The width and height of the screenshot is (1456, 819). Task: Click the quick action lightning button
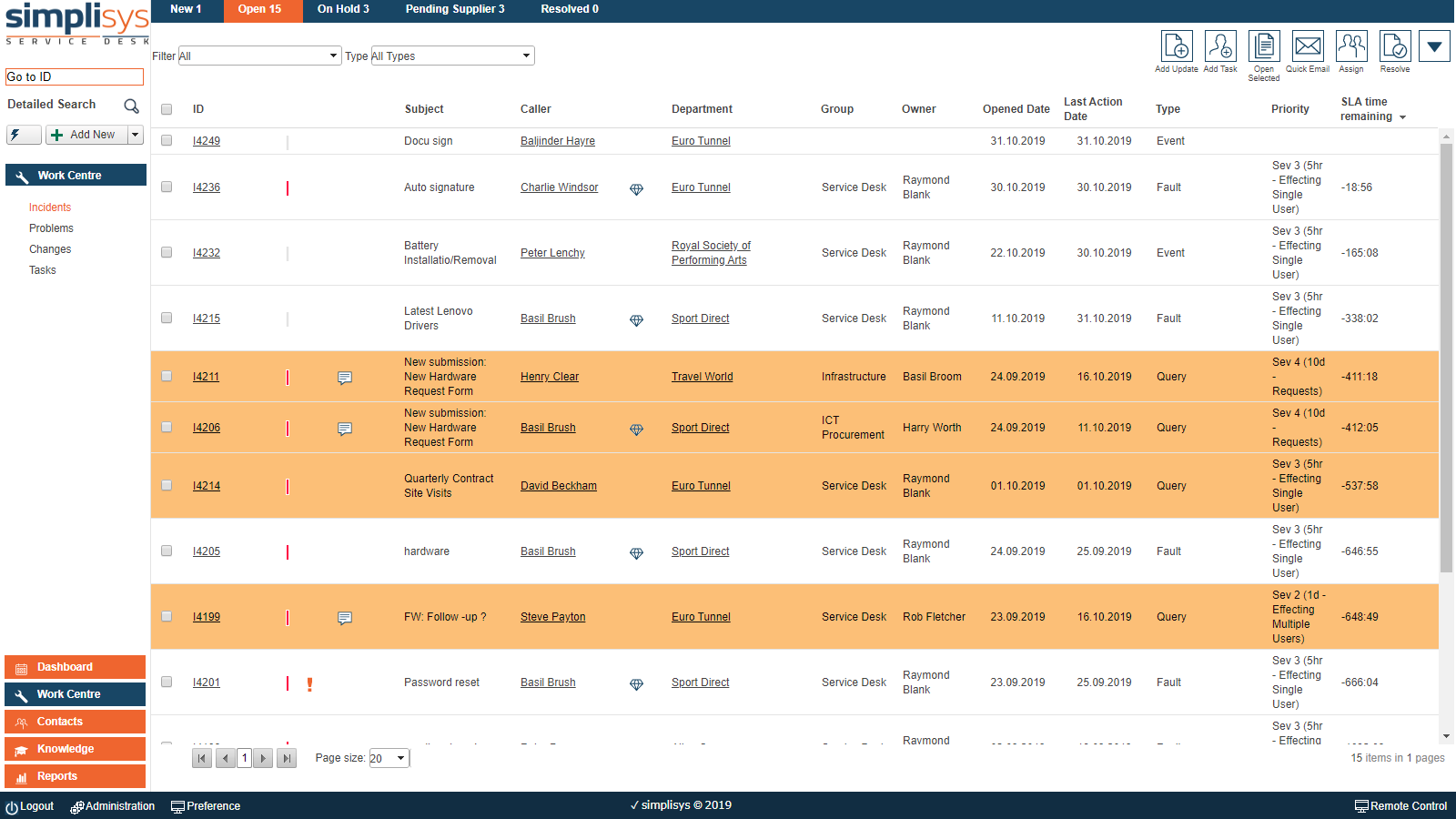(24, 135)
